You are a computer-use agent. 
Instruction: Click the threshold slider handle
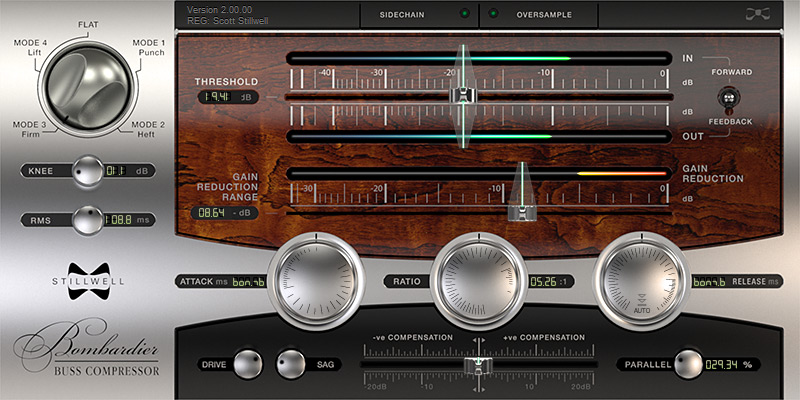pos(463,95)
